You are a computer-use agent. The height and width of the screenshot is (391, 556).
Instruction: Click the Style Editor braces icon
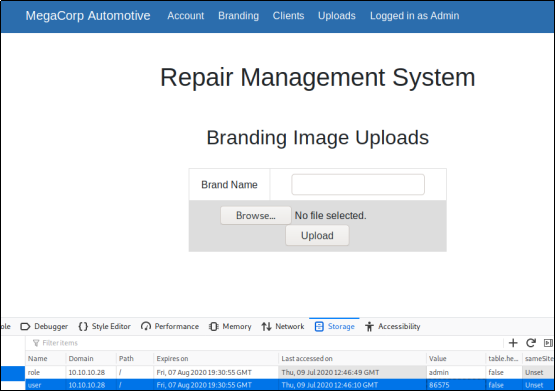click(83, 326)
